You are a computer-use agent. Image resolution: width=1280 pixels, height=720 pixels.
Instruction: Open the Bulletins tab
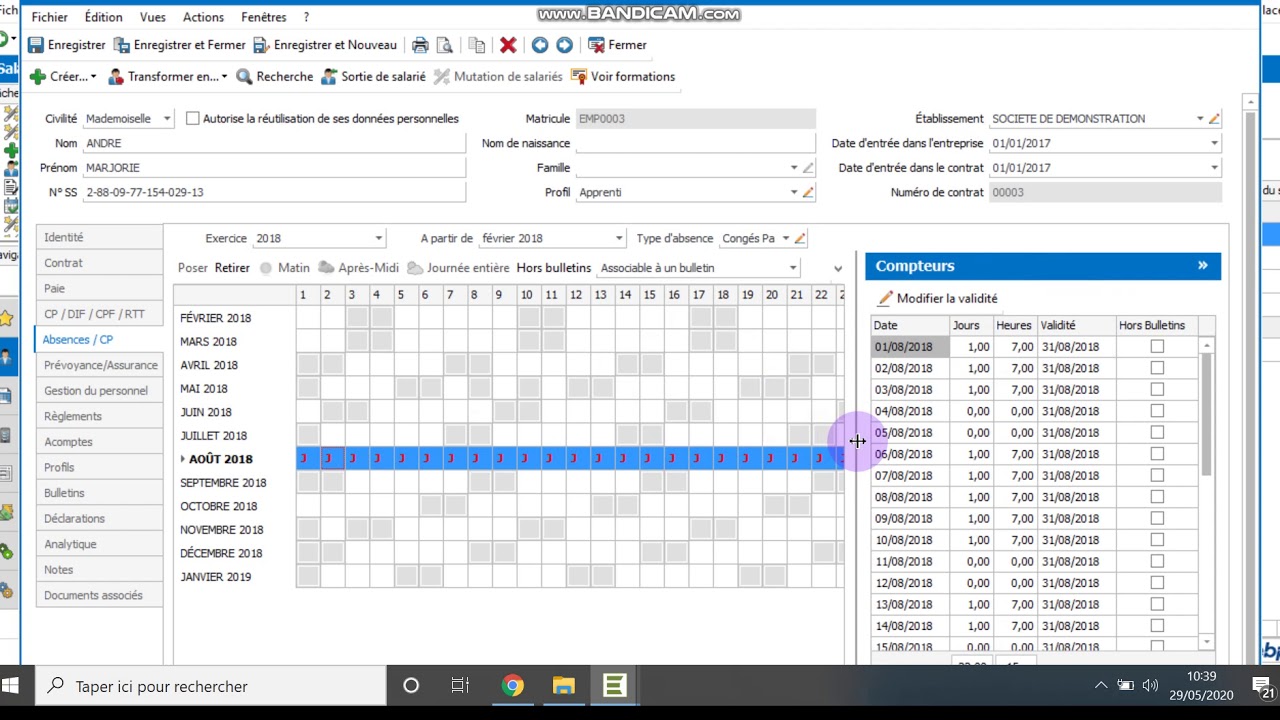pos(99,493)
